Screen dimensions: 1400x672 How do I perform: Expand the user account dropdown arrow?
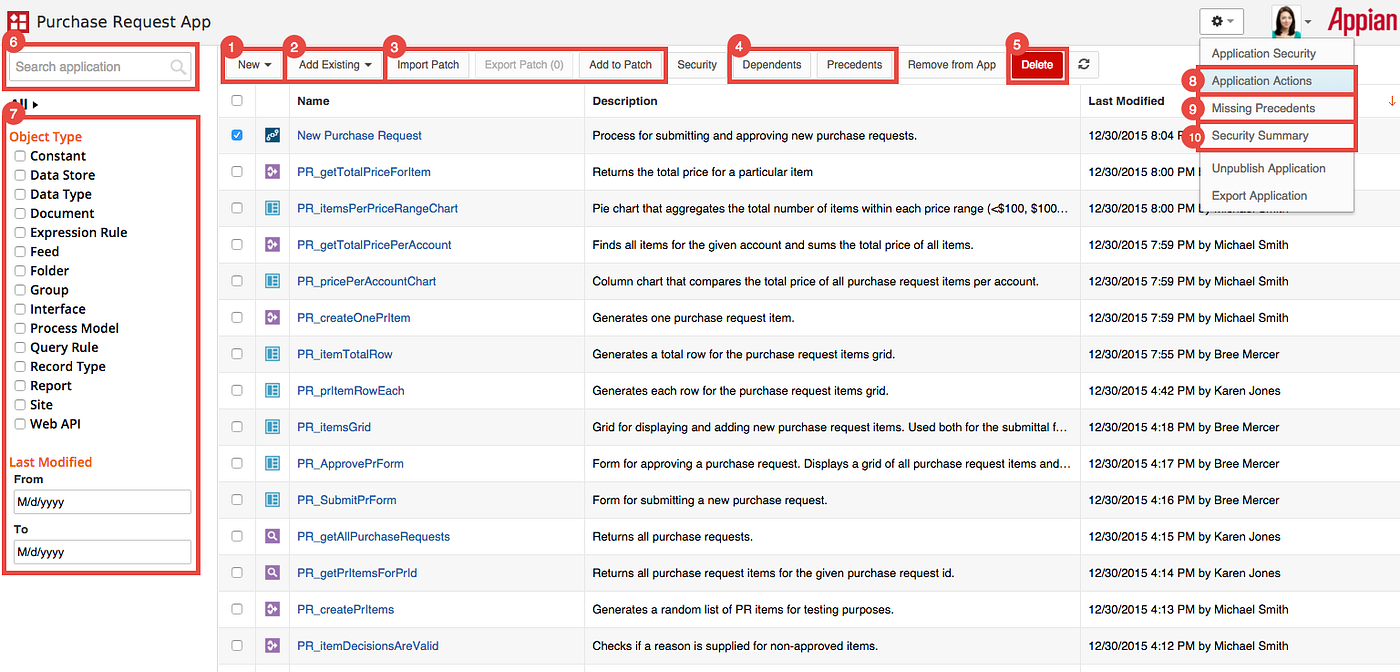(x=1308, y=22)
